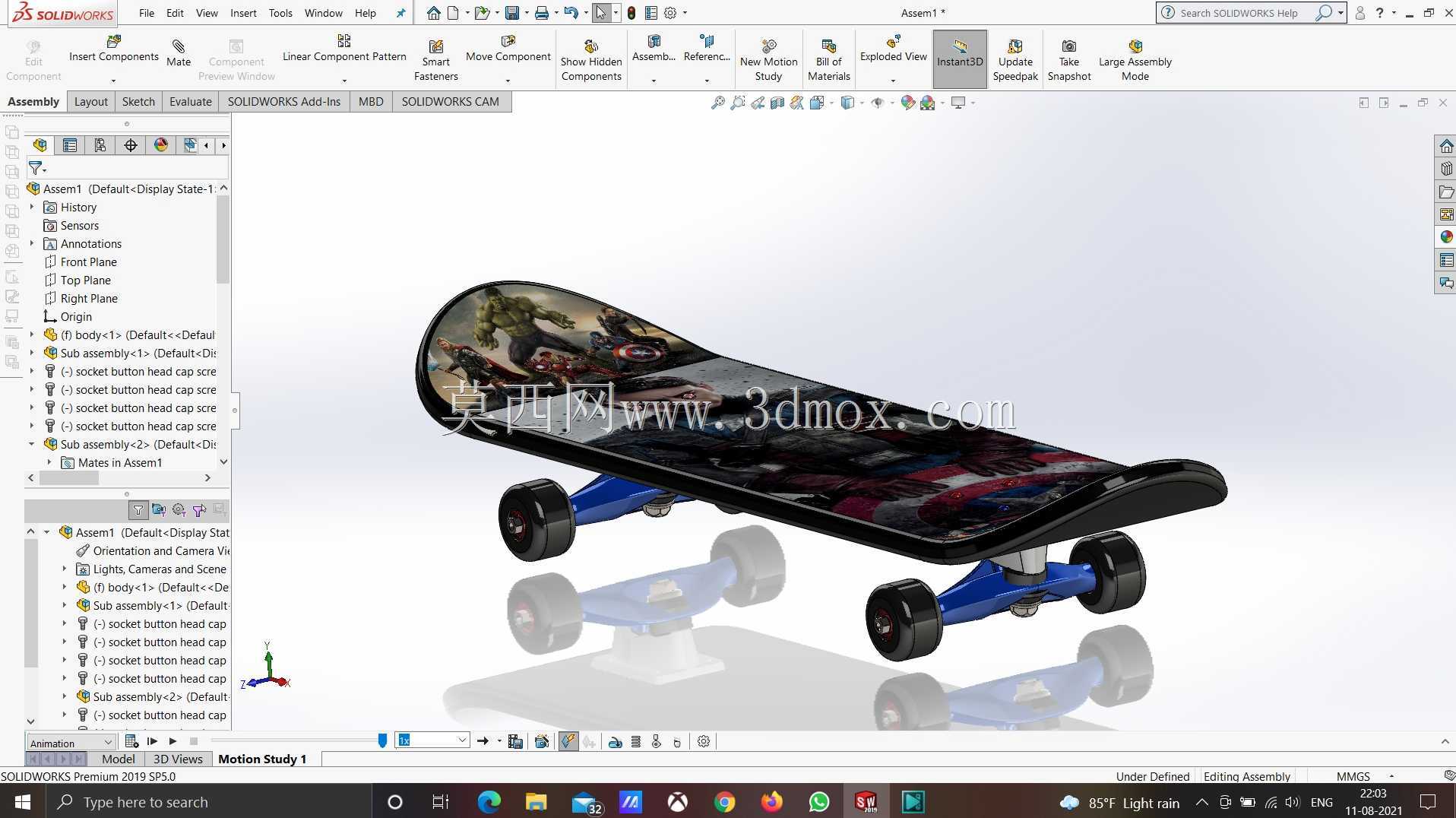Open the Tools menu
The image size is (1456, 818).
(280, 13)
